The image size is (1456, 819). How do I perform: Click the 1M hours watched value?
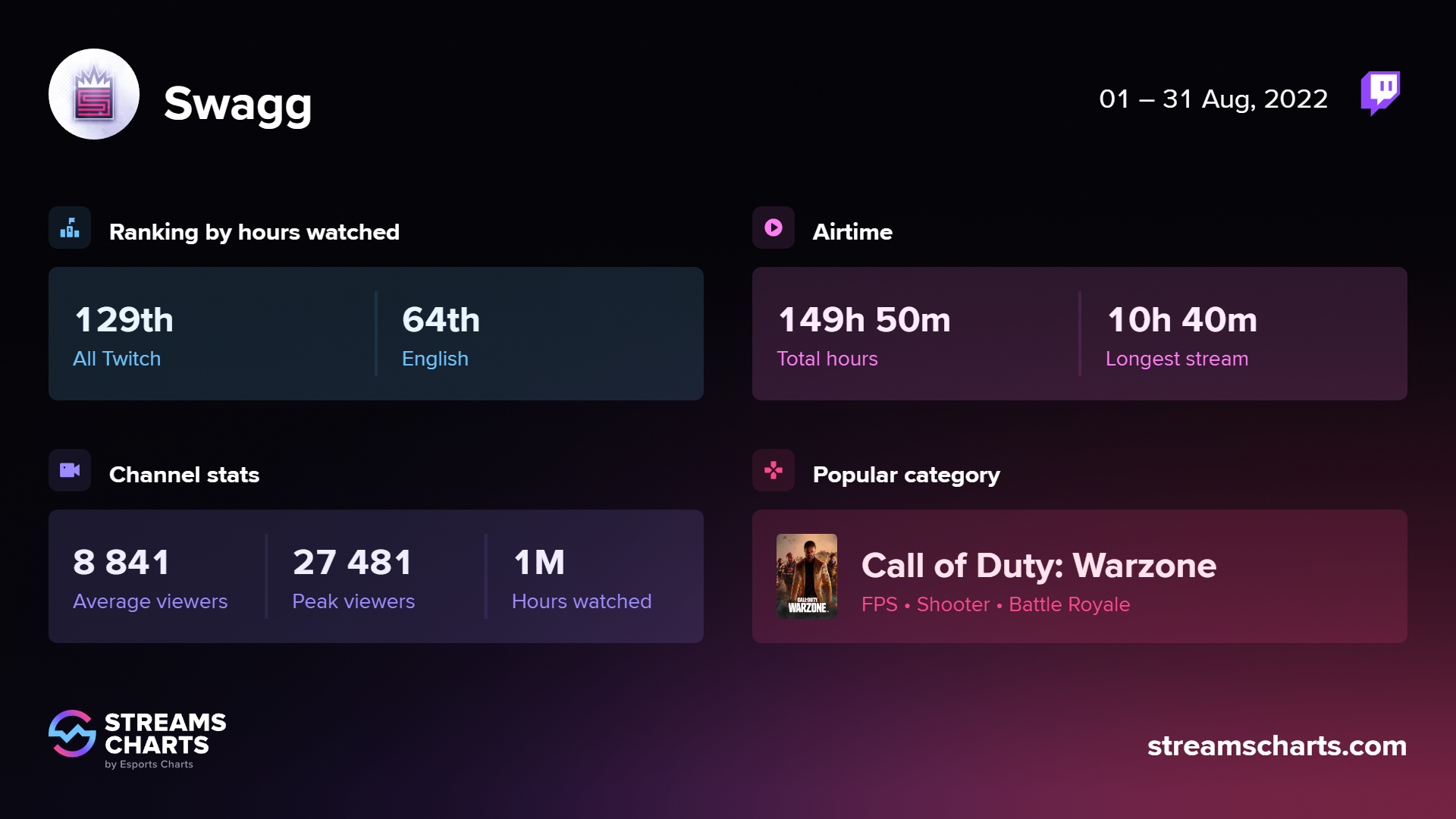(x=539, y=562)
